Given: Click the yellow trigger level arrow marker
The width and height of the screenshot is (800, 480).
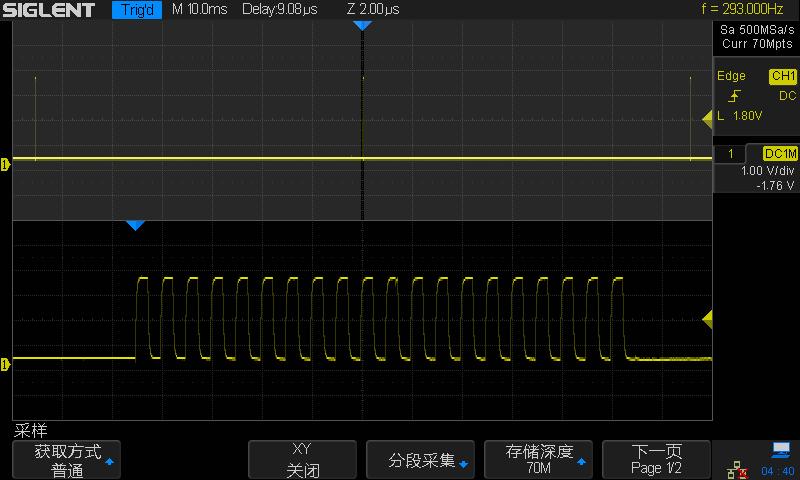Looking at the screenshot, I should (x=707, y=119).
